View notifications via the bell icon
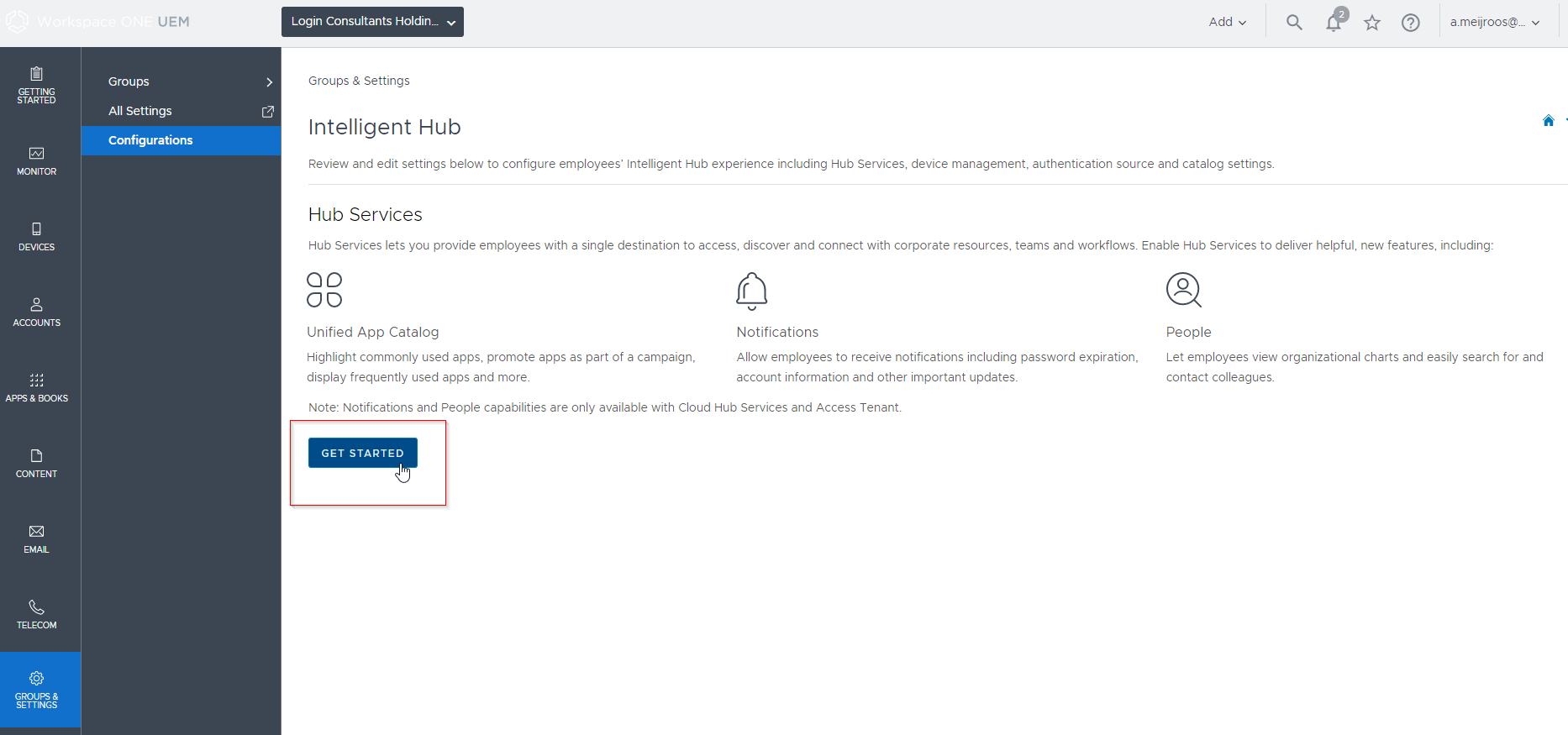Screen dimensions: 1568x735 coord(1333,23)
